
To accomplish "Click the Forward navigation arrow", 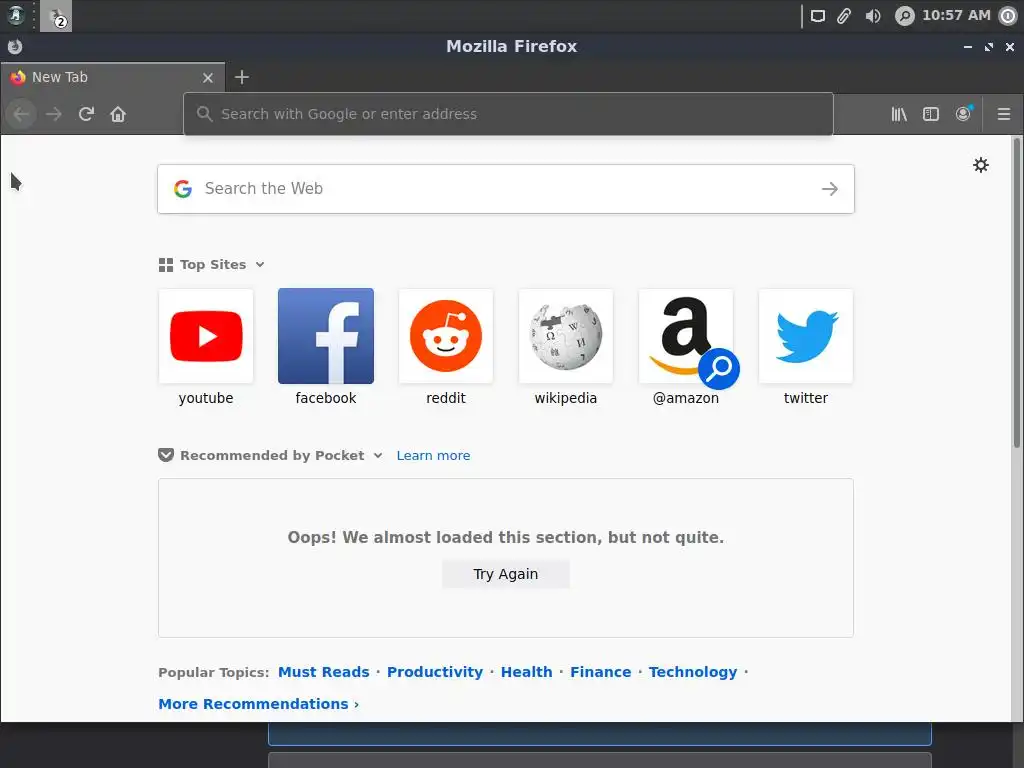I will 54,114.
